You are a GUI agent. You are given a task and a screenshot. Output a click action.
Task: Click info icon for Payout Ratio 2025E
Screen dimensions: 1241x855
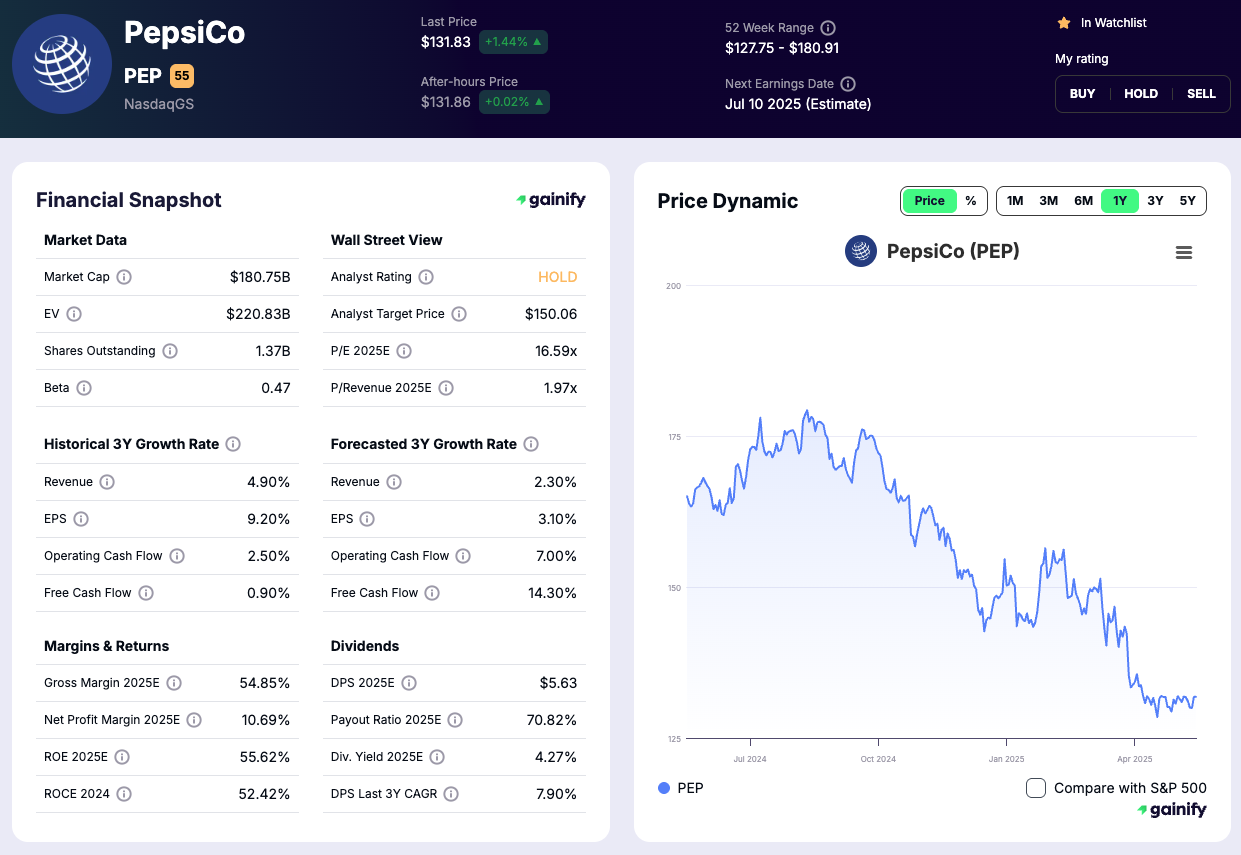point(455,720)
